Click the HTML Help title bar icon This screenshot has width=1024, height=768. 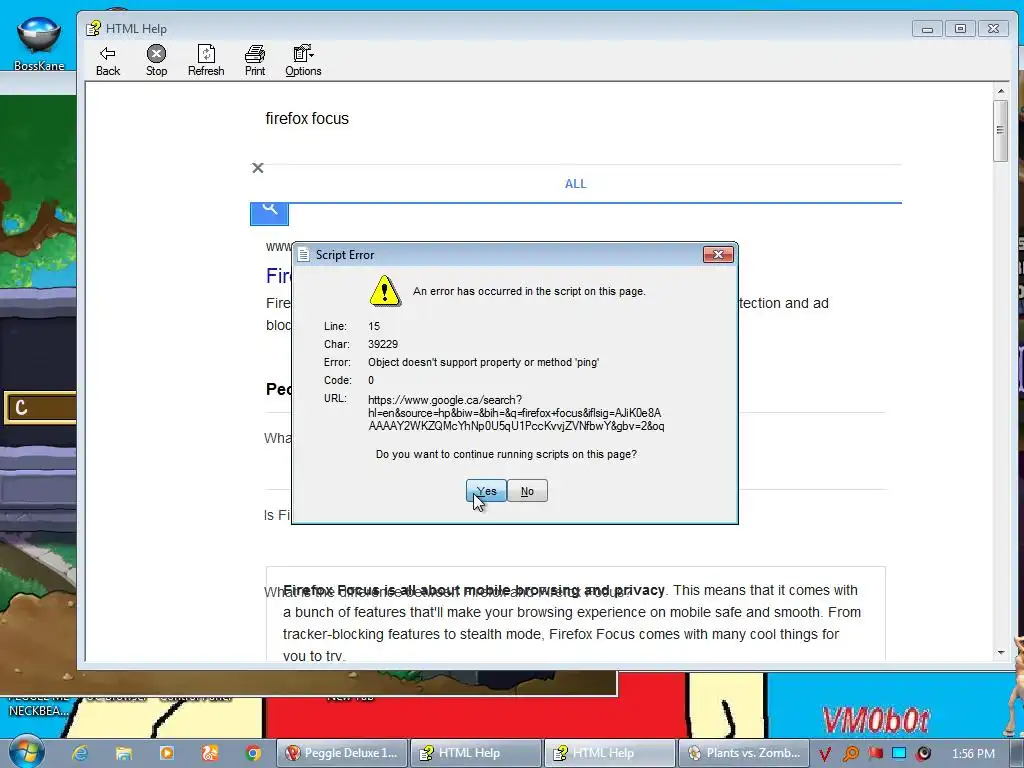(93, 28)
